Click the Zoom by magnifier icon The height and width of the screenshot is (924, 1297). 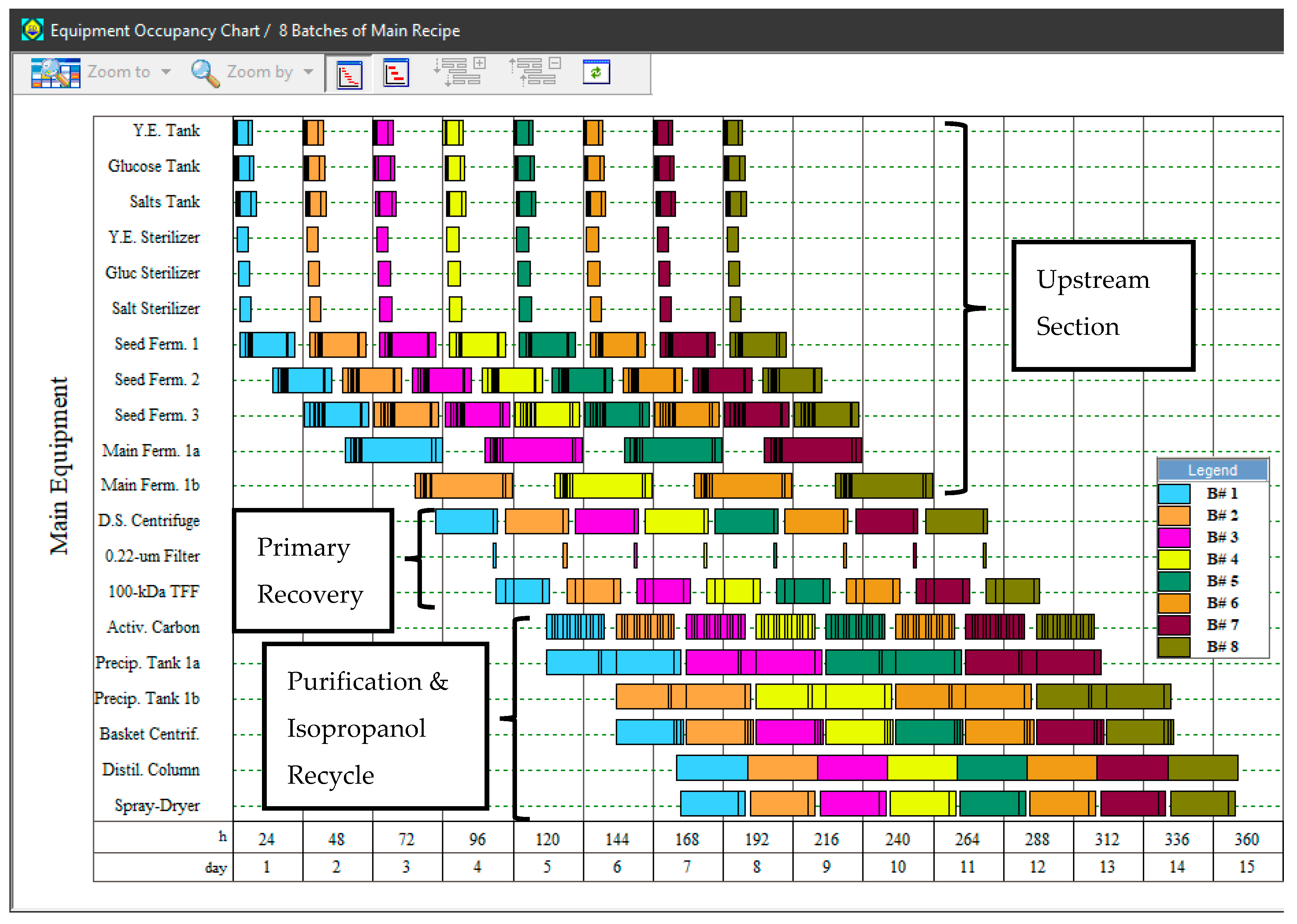click(205, 73)
